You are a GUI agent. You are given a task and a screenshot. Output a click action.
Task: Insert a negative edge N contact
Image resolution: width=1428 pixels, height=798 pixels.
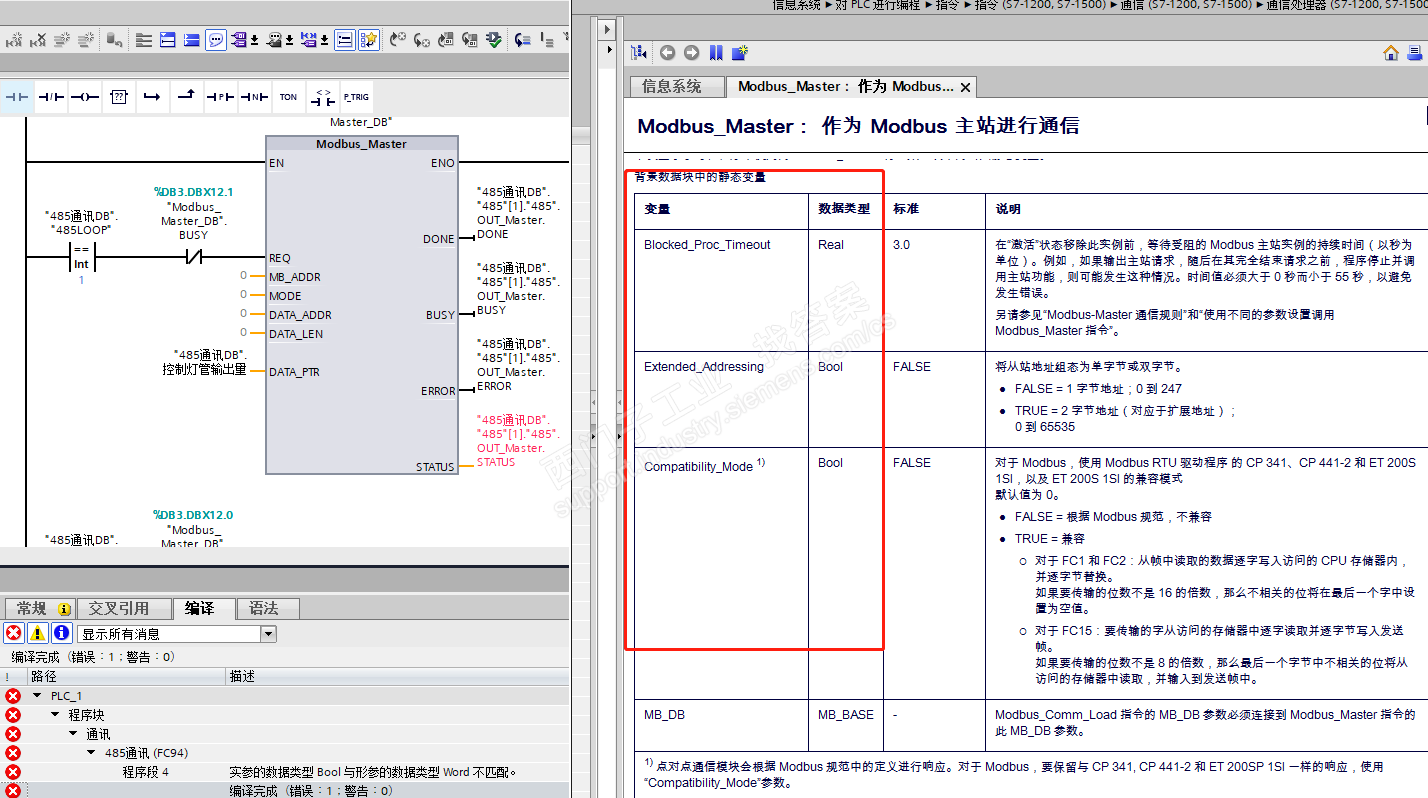254,97
